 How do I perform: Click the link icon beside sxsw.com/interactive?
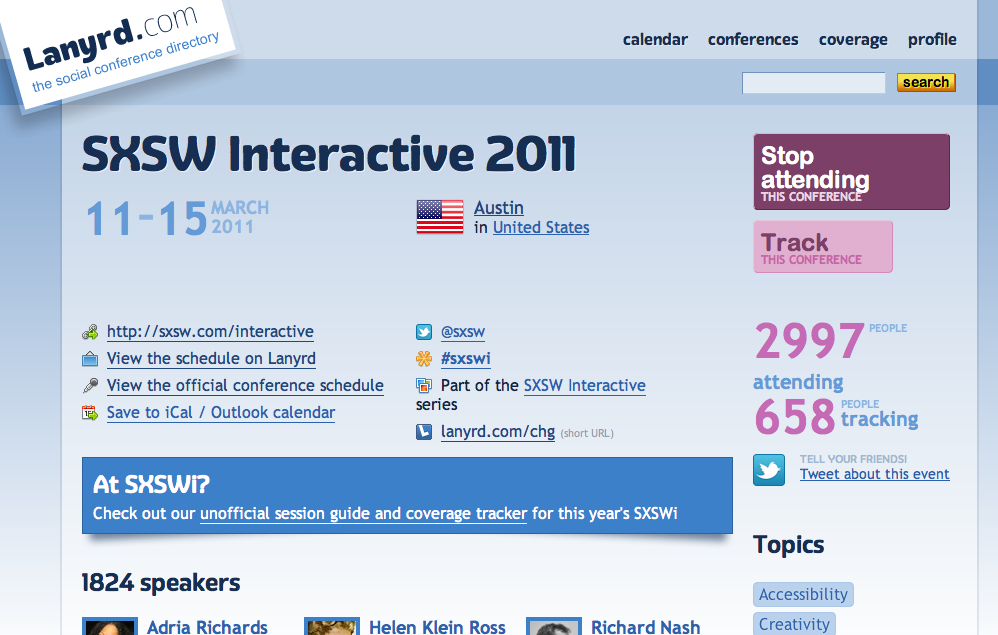pos(90,332)
